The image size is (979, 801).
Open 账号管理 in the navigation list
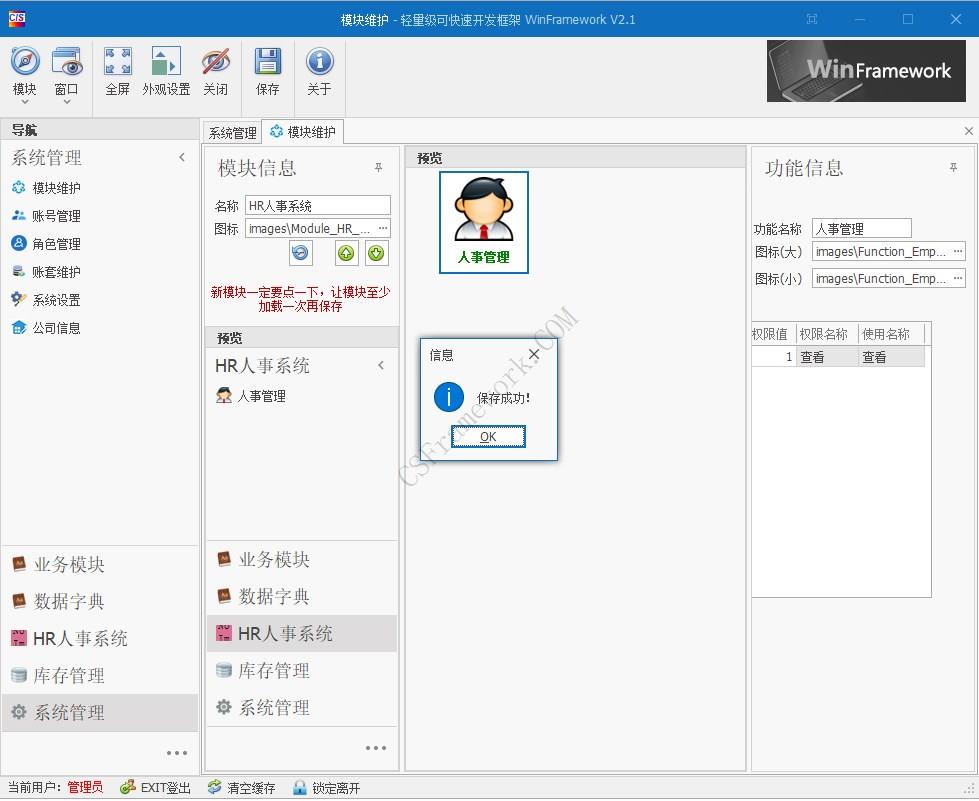56,216
